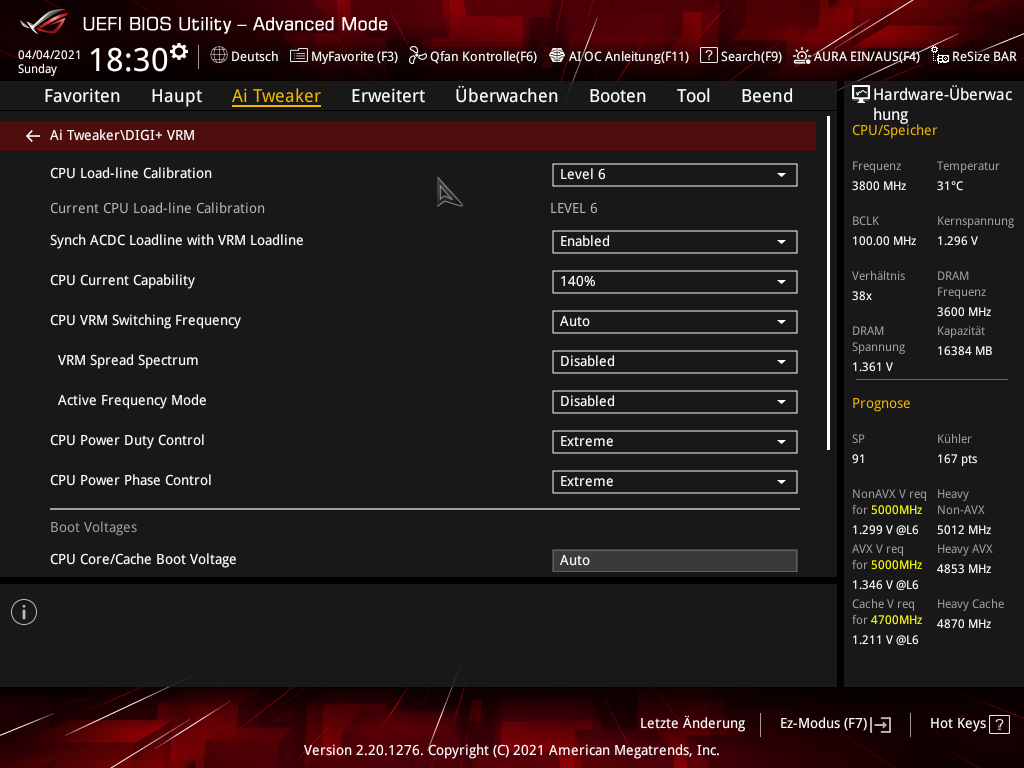
Task: Click the Qfan fan icon
Action: [x=417, y=56]
